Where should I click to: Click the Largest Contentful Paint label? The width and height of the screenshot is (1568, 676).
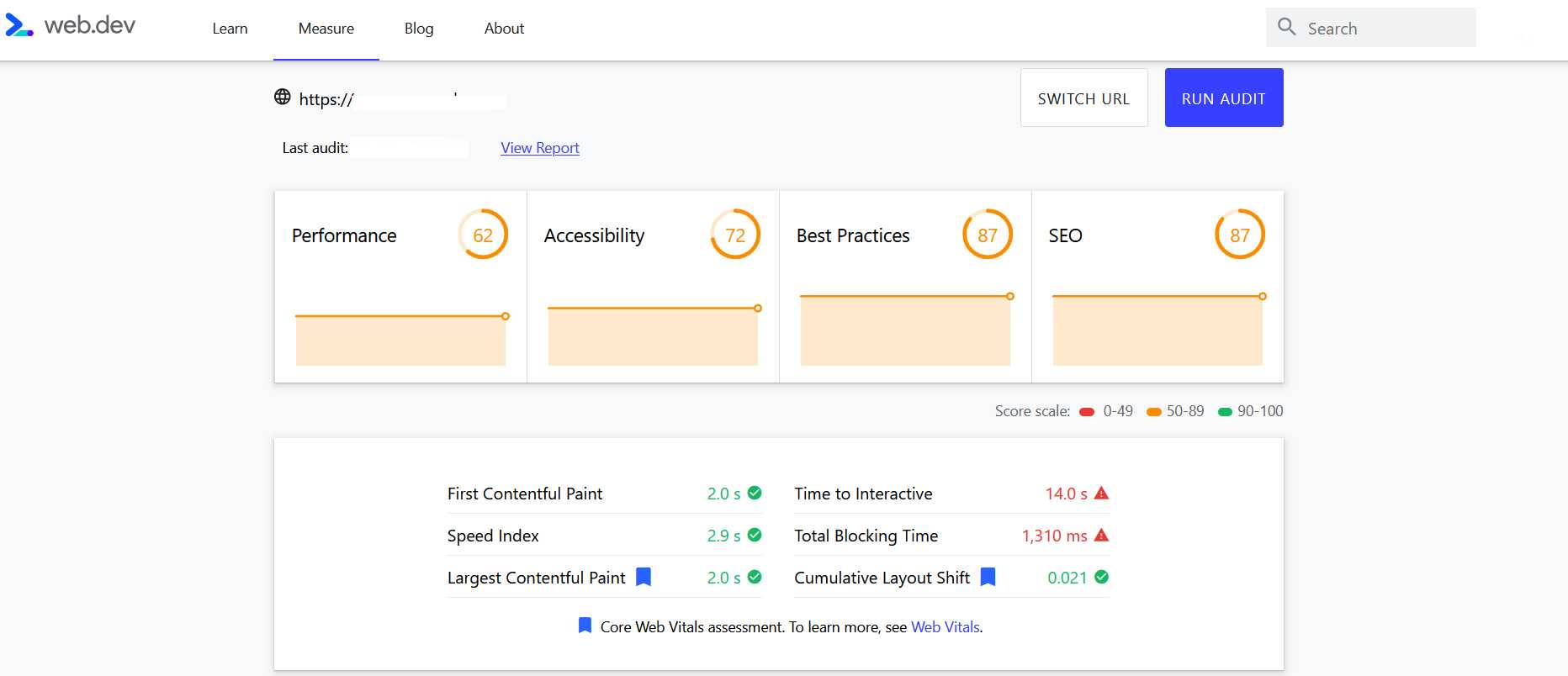tap(537, 578)
